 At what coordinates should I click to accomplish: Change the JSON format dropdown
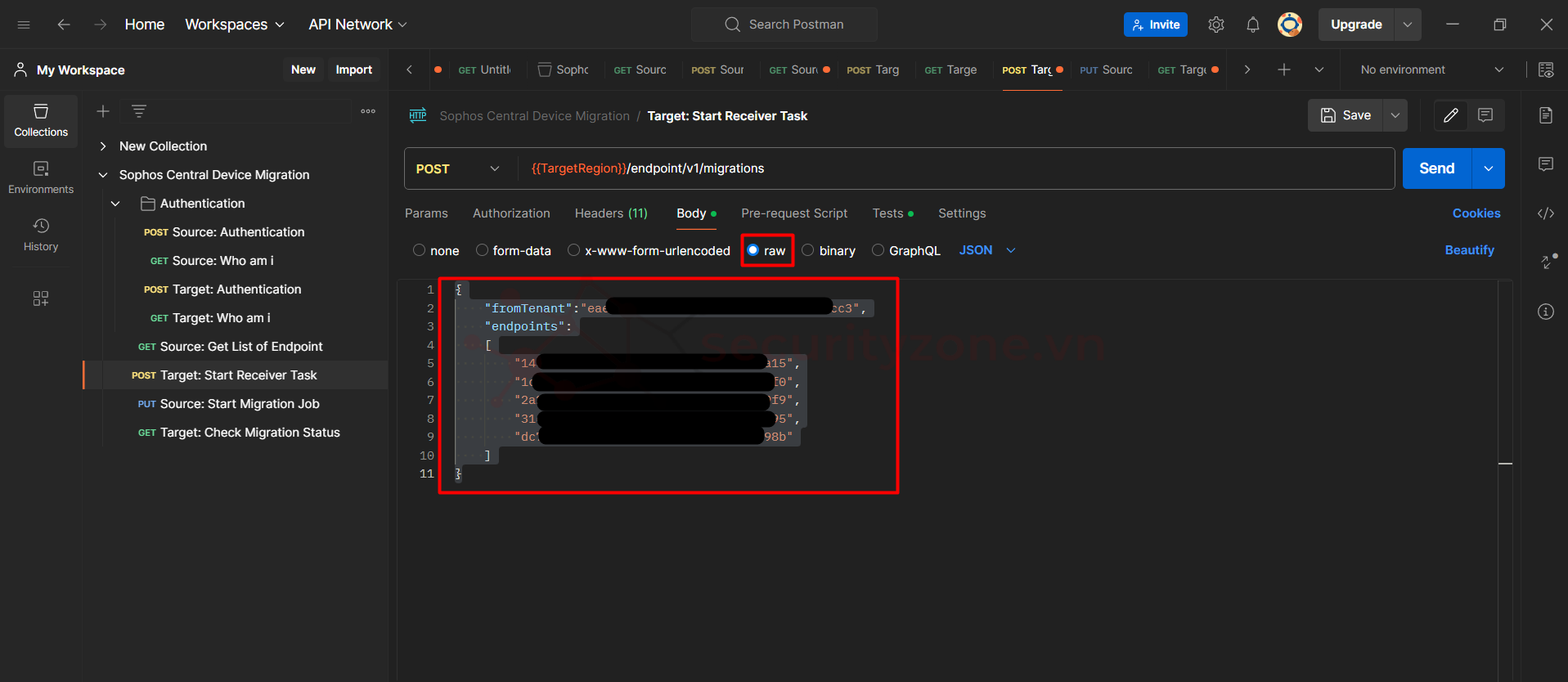coord(987,250)
